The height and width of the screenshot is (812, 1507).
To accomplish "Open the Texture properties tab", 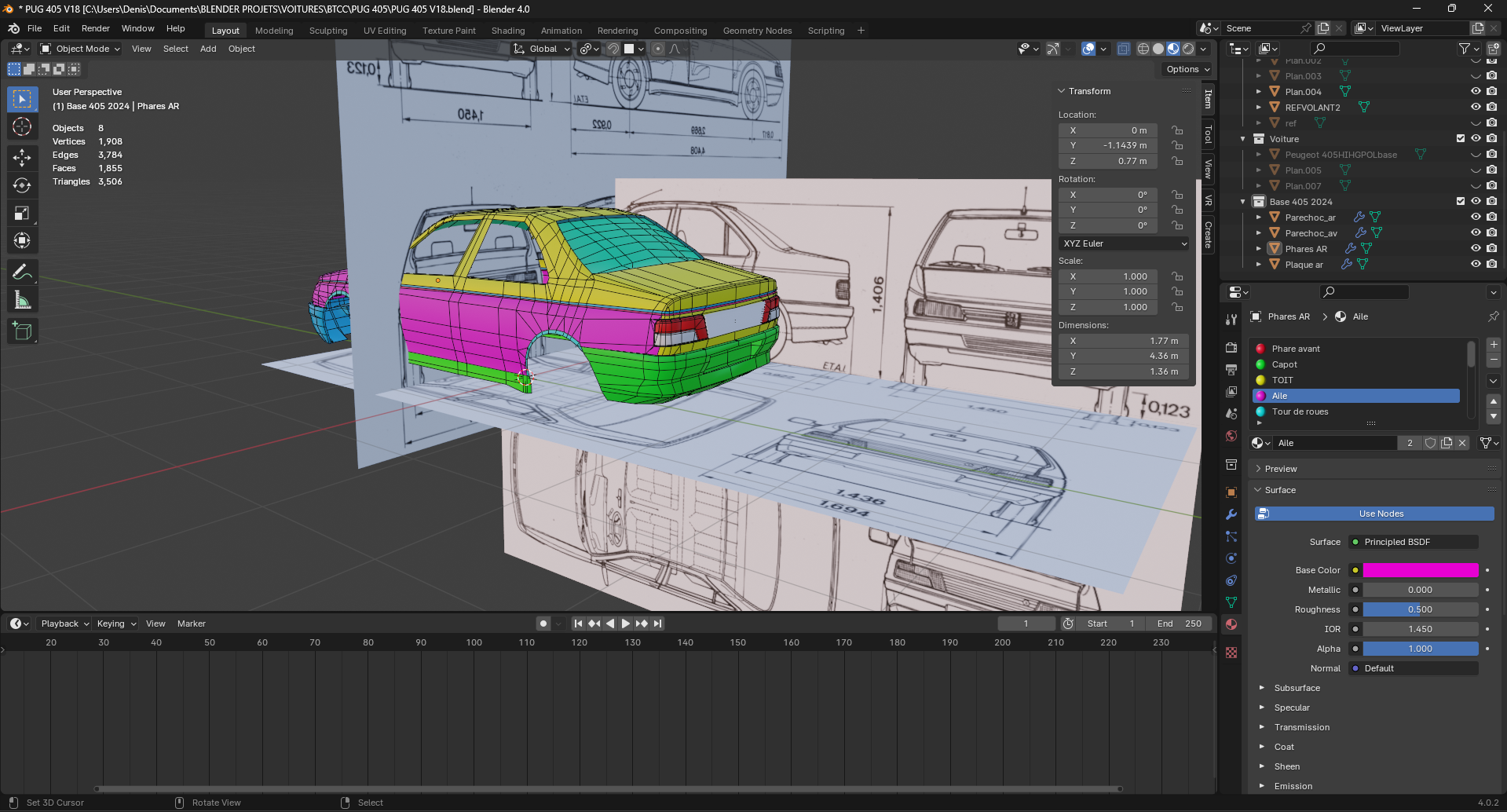I will [1231, 653].
